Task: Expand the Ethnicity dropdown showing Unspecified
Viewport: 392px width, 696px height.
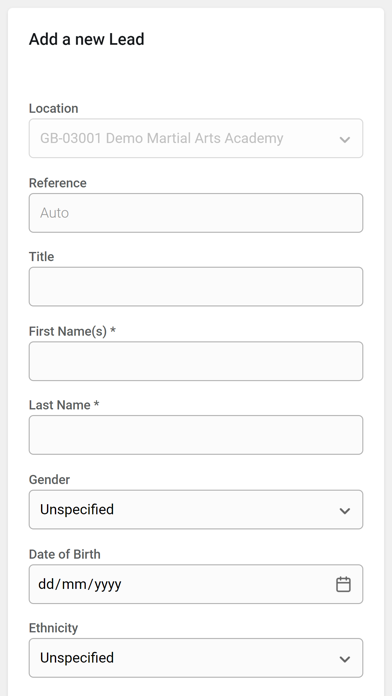Action: coord(196,658)
